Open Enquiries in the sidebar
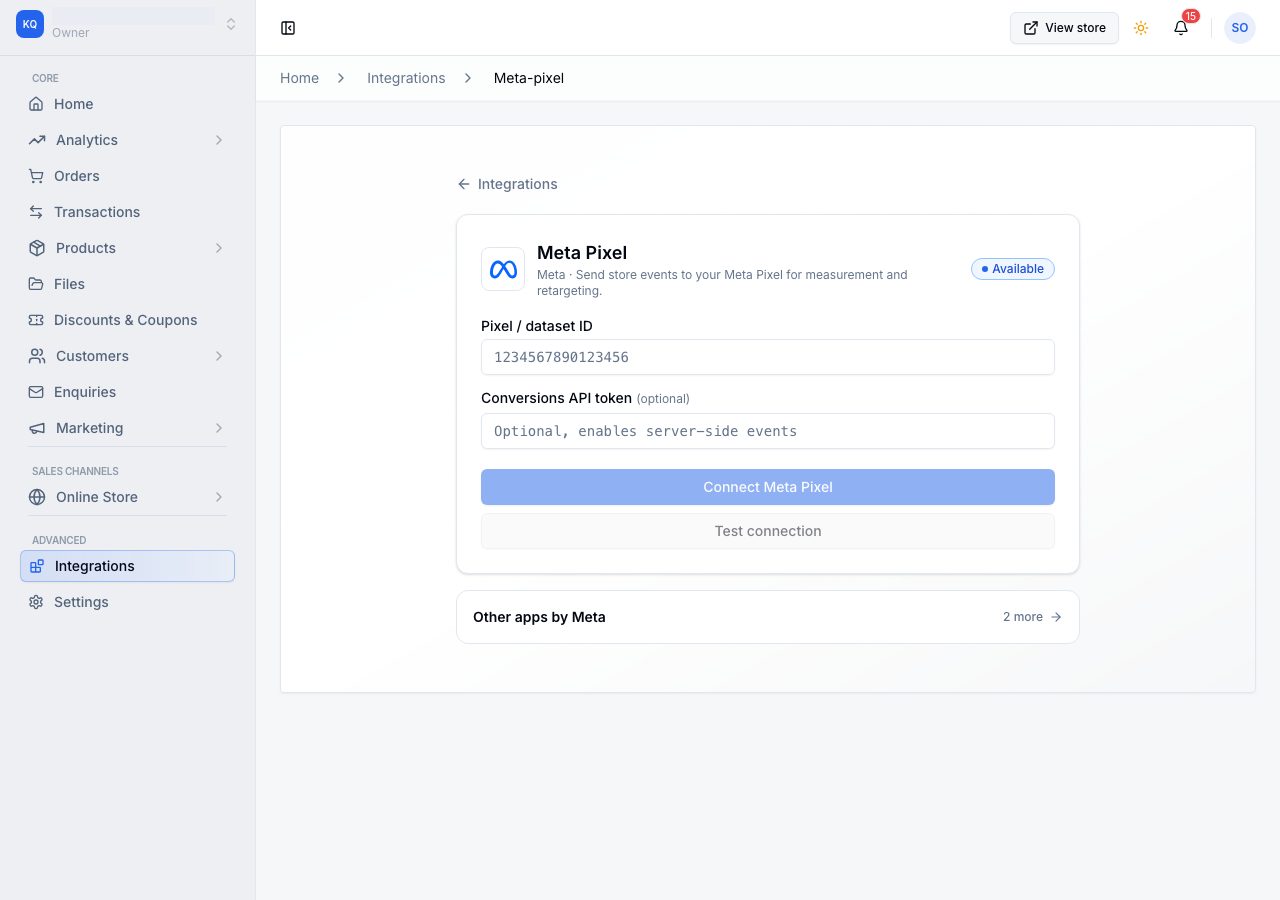This screenshot has width=1280, height=900. tap(127, 392)
